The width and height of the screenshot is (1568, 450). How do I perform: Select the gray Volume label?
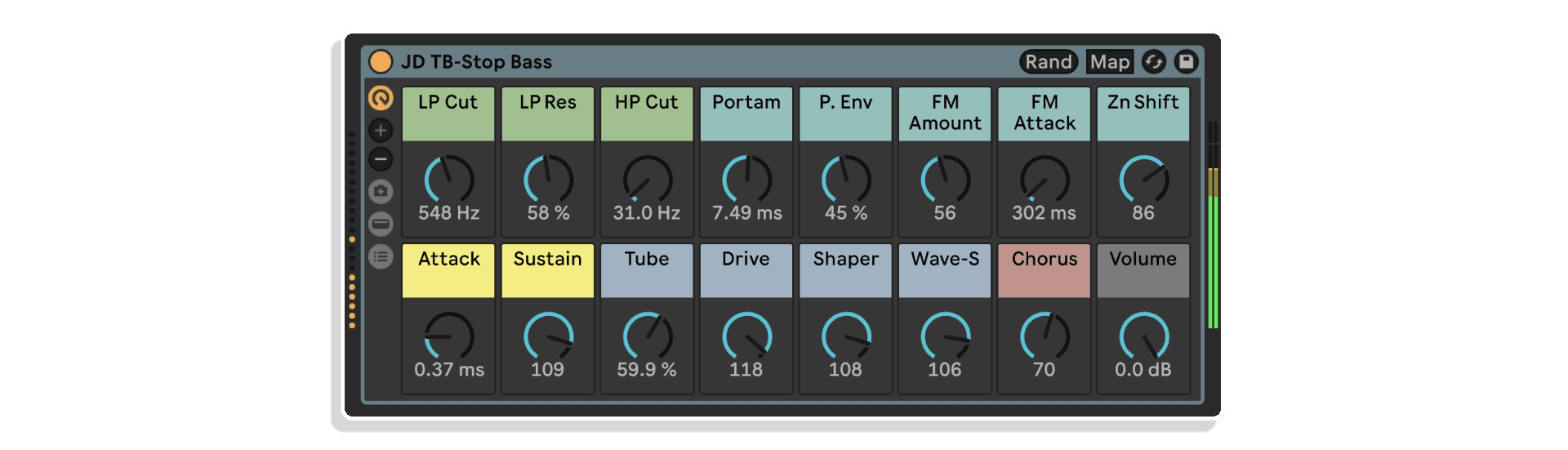click(1143, 271)
